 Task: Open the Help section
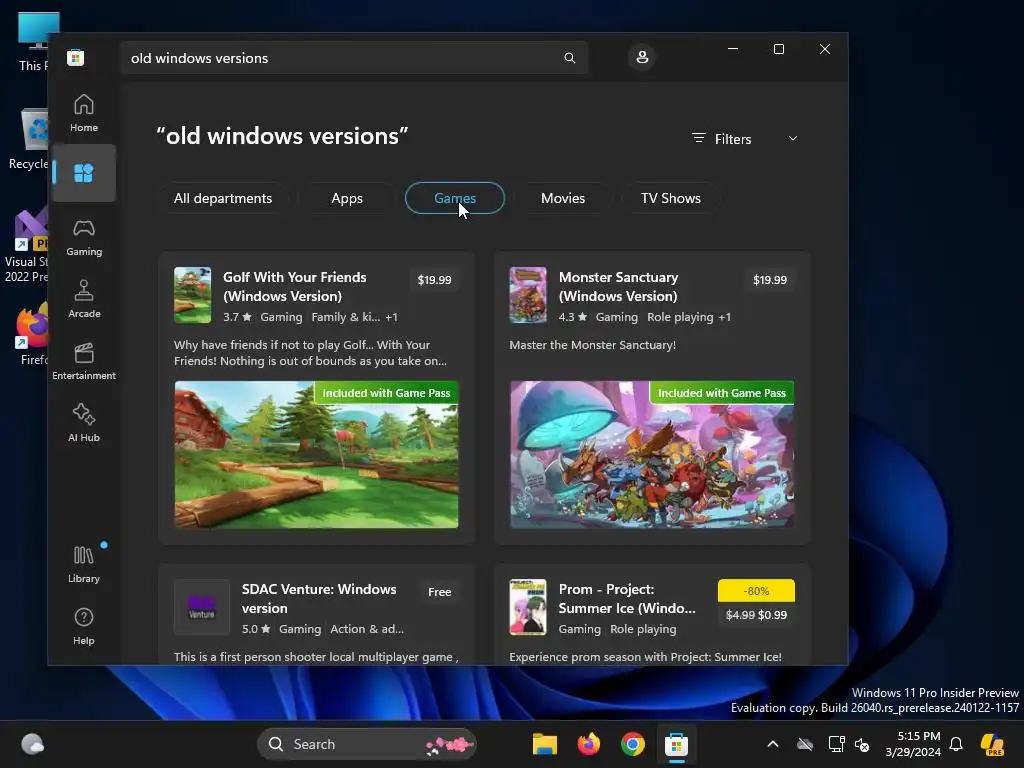click(84, 626)
